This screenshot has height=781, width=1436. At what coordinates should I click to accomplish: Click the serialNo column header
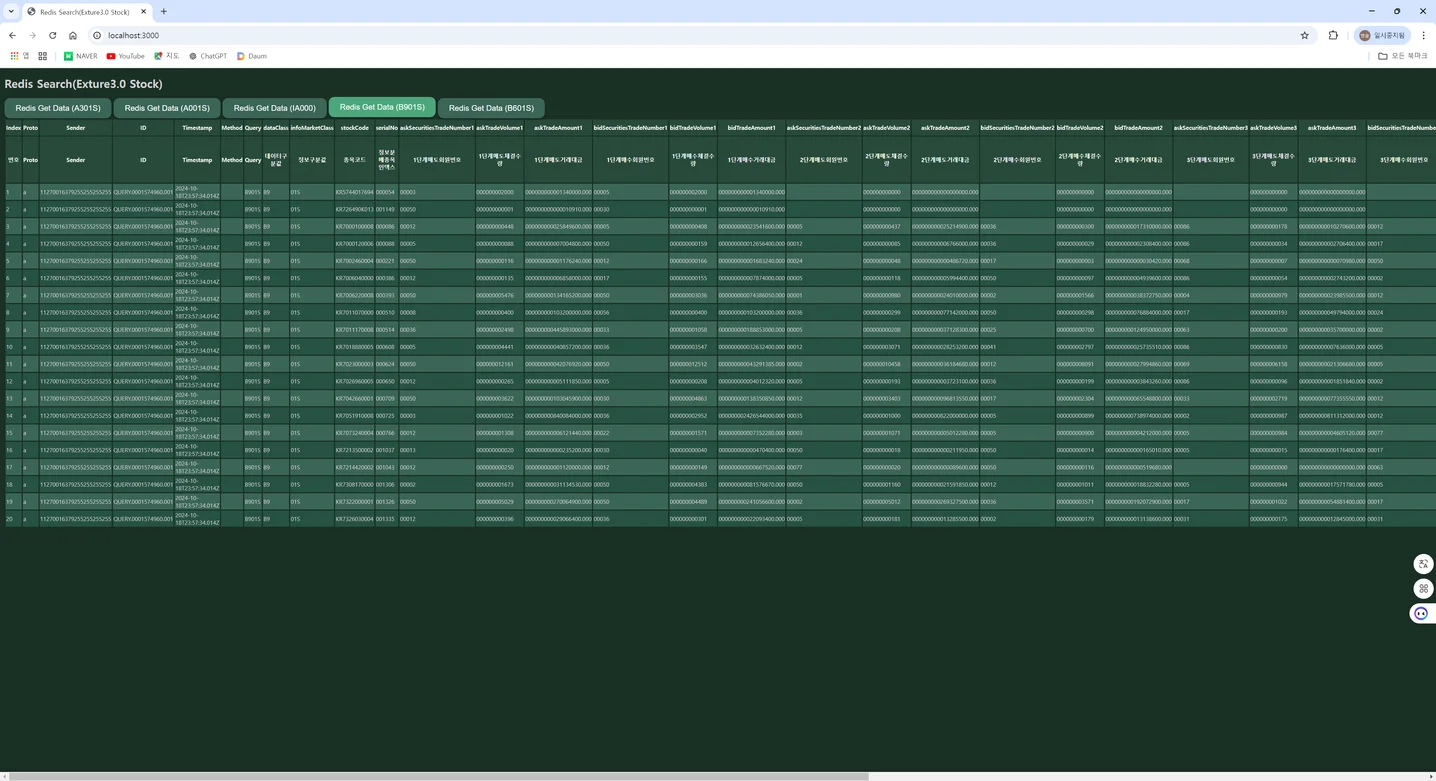[387, 128]
